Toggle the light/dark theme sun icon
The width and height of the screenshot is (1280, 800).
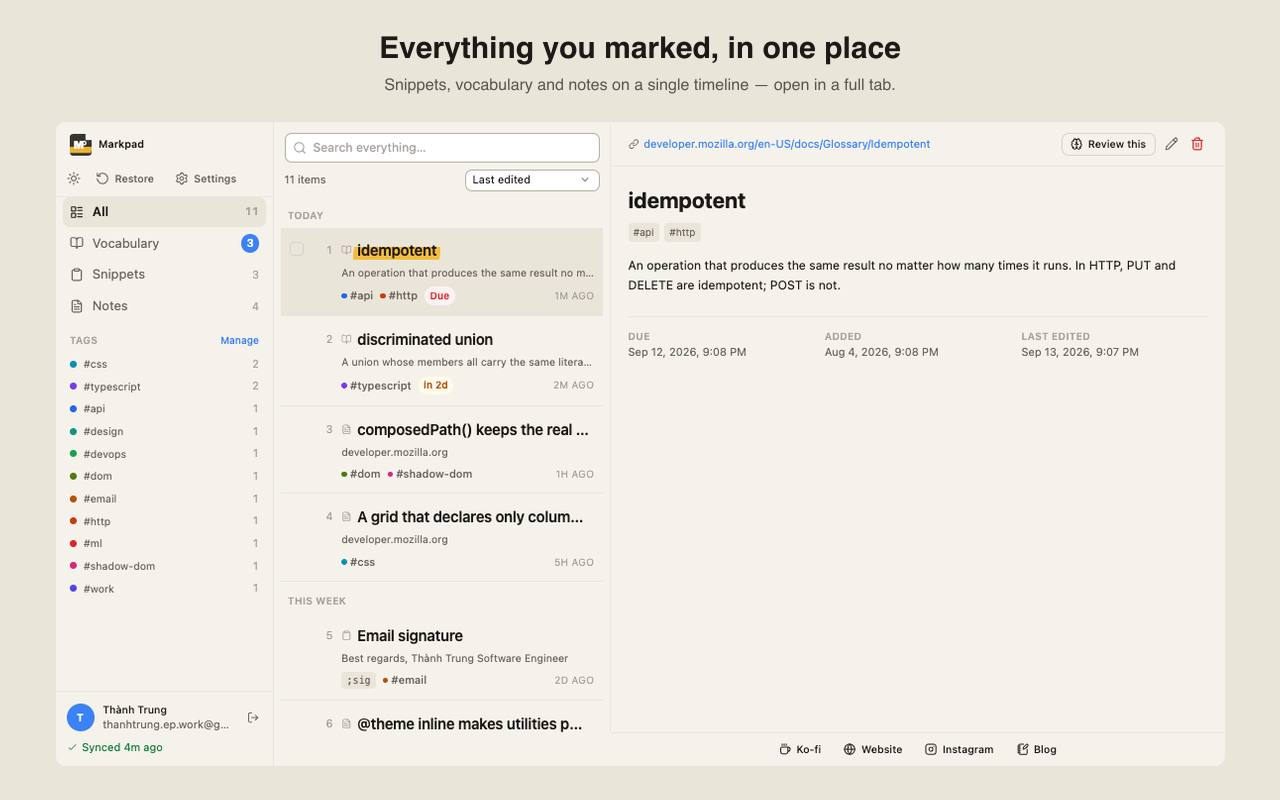click(x=74, y=179)
